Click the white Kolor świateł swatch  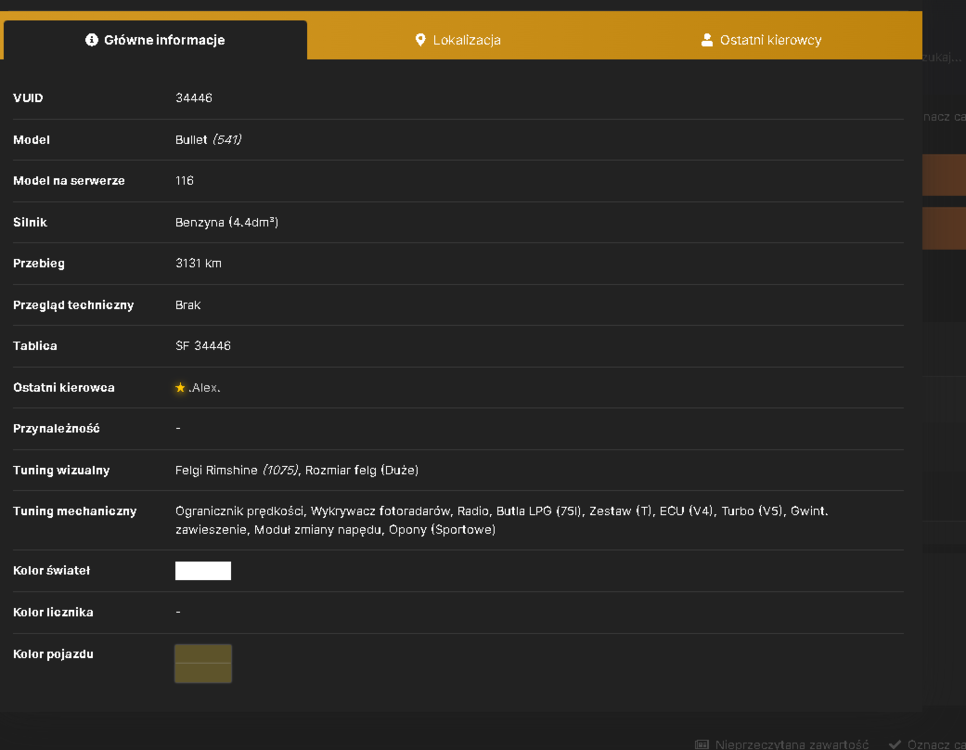(203, 571)
